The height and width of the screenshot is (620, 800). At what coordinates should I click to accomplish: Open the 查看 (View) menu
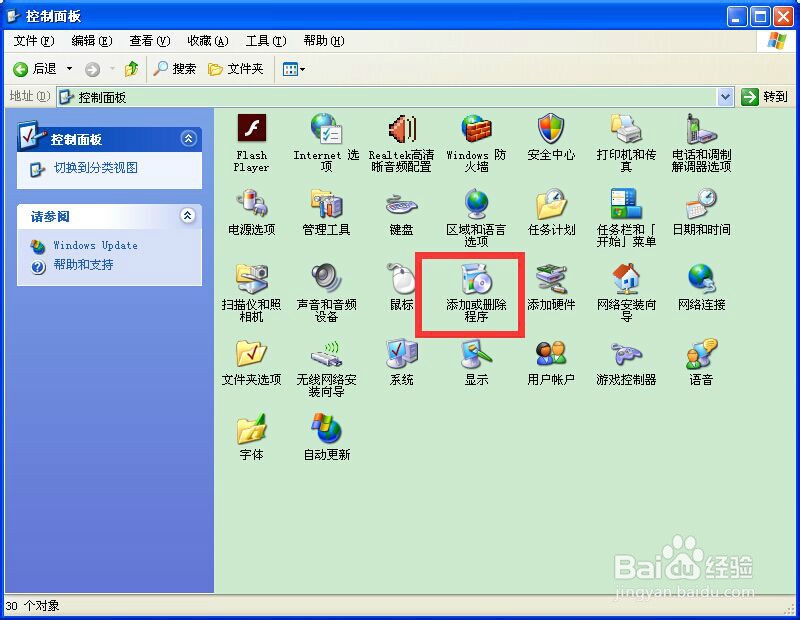tap(147, 41)
